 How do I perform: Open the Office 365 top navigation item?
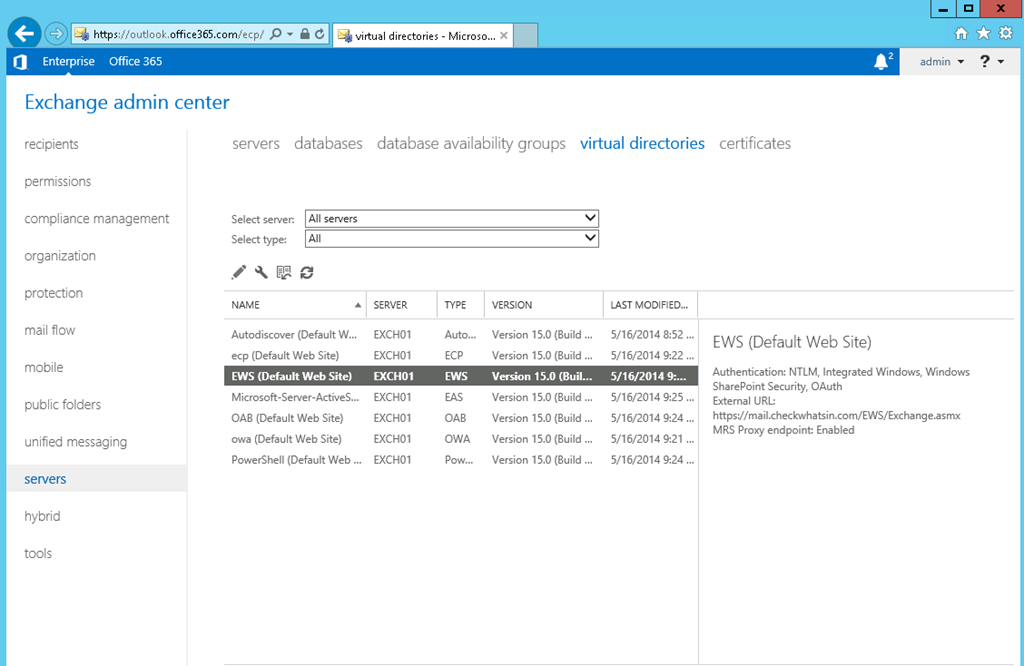click(136, 61)
